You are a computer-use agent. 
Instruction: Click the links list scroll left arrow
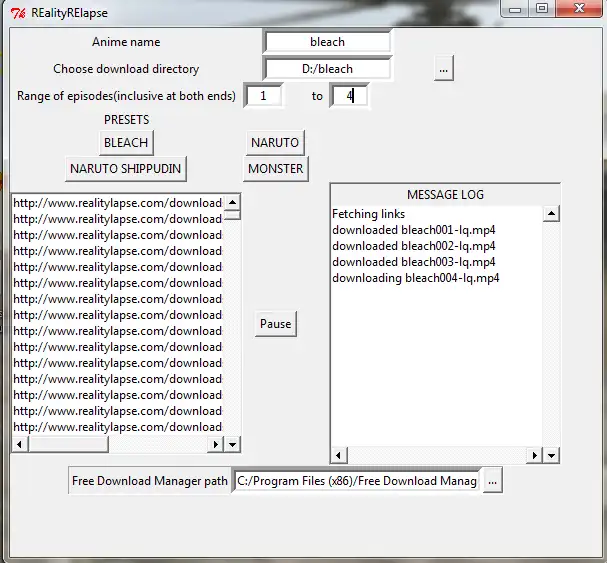point(20,444)
